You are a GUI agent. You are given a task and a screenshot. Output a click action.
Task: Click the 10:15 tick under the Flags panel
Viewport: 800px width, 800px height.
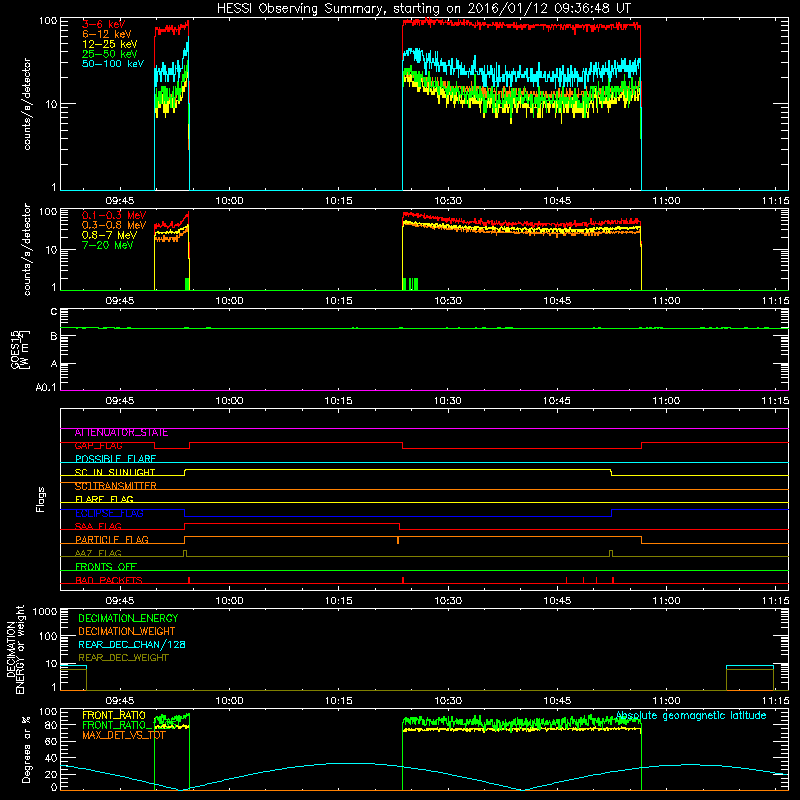(x=338, y=601)
